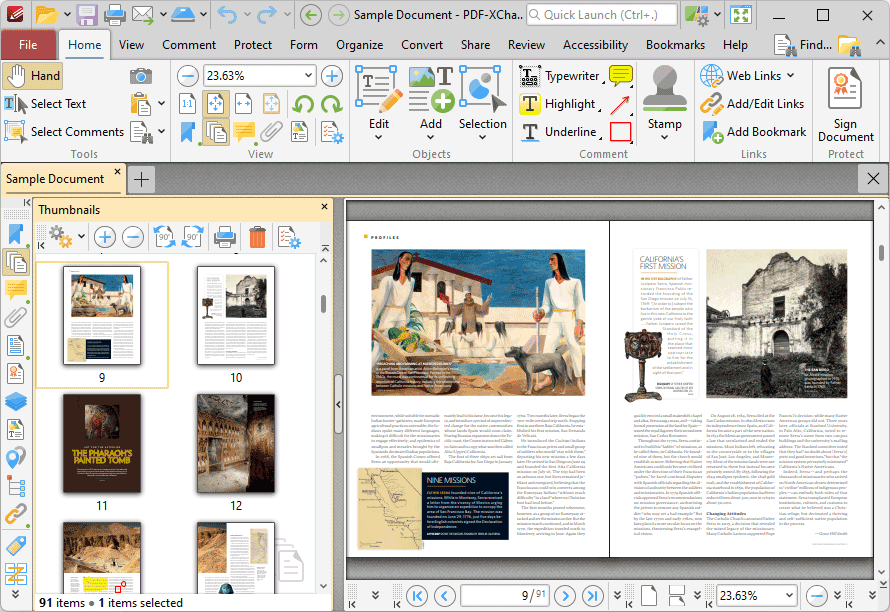Image resolution: width=890 pixels, height=612 pixels.
Task: Open the Layers pane in sidebar
Action: [15, 401]
